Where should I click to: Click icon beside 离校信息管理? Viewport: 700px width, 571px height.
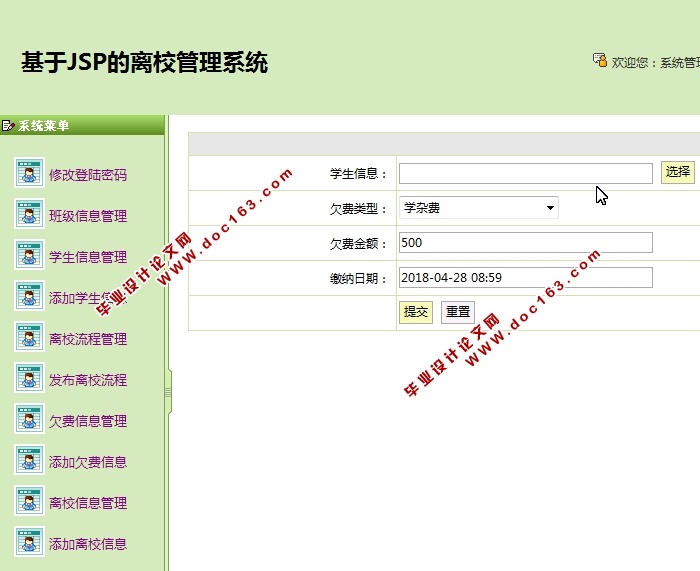pyautogui.click(x=29, y=500)
